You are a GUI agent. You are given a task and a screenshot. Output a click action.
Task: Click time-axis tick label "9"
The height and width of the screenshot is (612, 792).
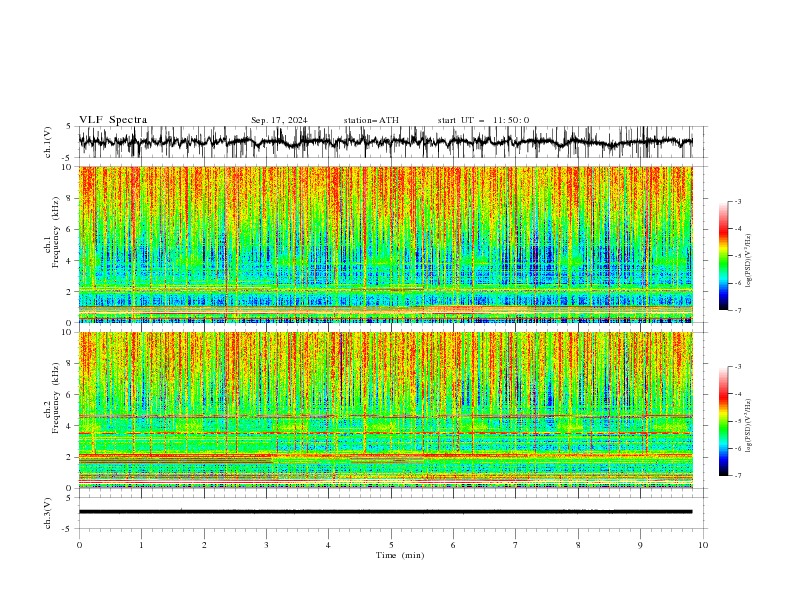coord(640,545)
